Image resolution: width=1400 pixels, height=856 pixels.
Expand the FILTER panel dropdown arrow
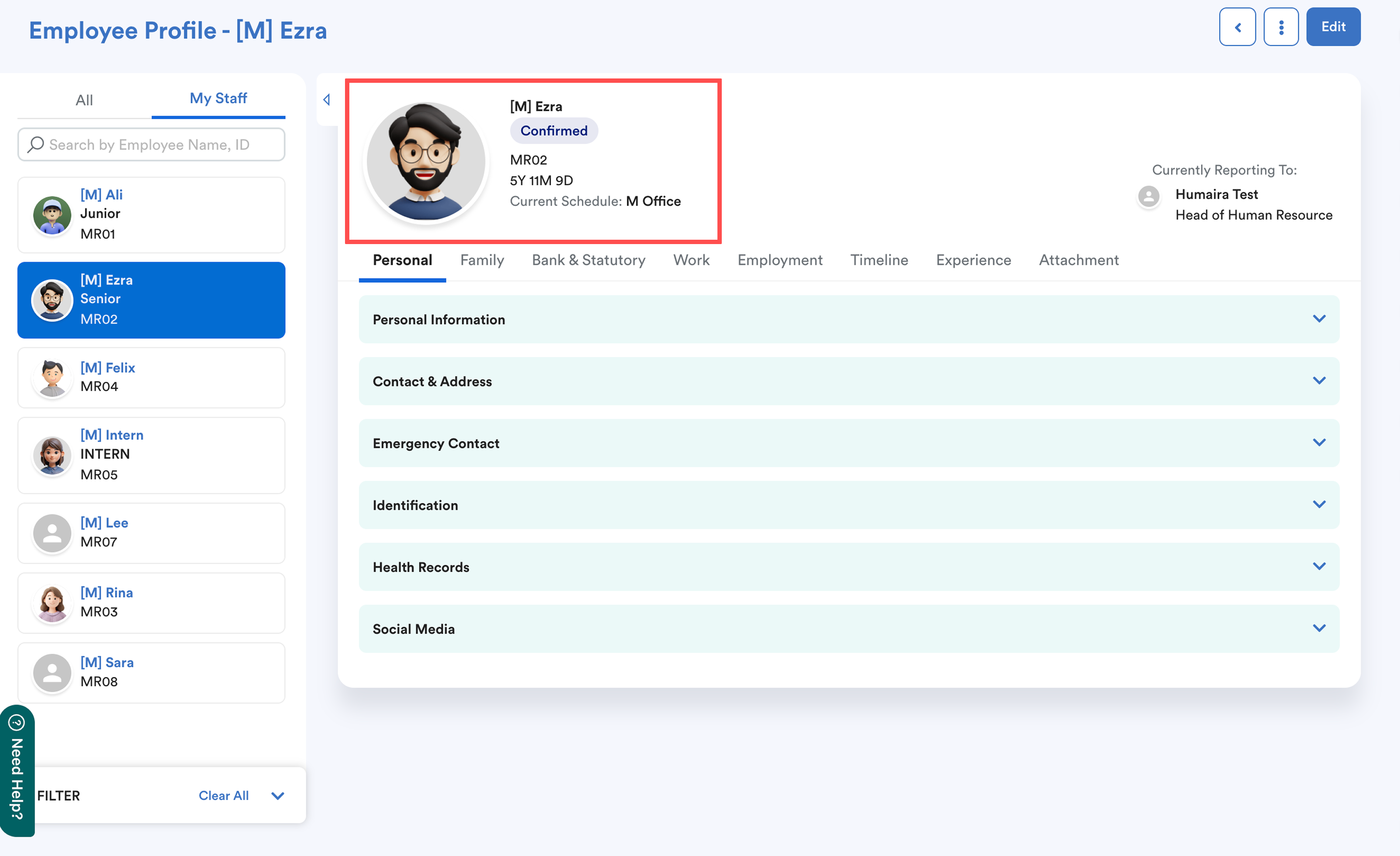pyautogui.click(x=277, y=796)
